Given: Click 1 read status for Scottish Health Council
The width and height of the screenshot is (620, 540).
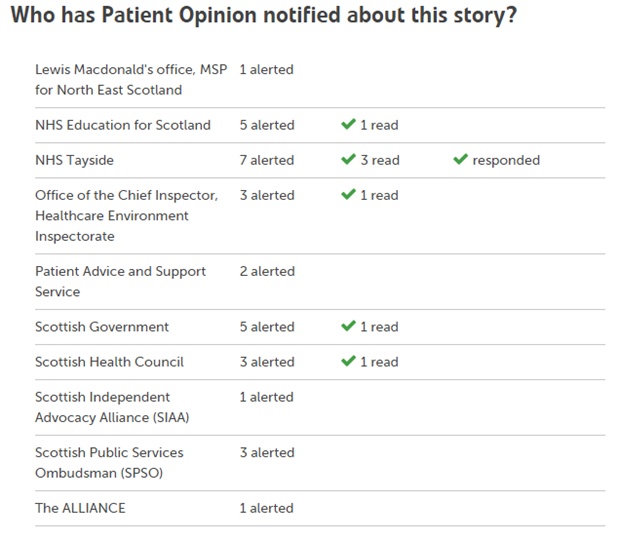Looking at the screenshot, I should [379, 362].
